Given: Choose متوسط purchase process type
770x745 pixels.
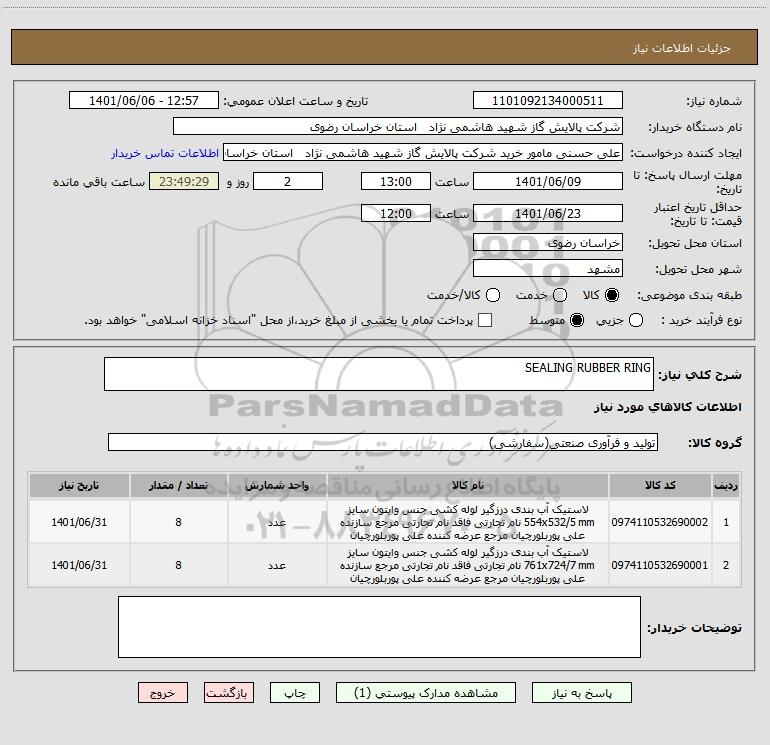Looking at the screenshot, I should tap(577, 320).
